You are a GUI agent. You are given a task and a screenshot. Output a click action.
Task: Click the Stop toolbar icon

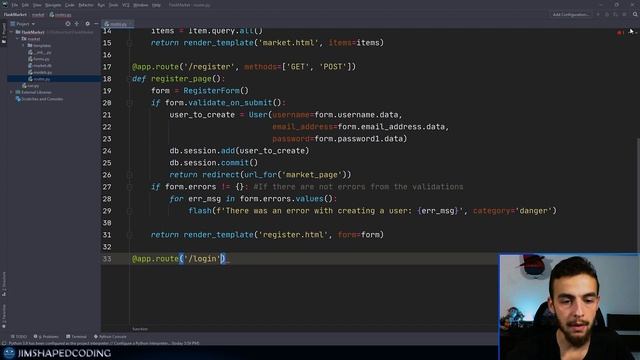(x=624, y=15)
